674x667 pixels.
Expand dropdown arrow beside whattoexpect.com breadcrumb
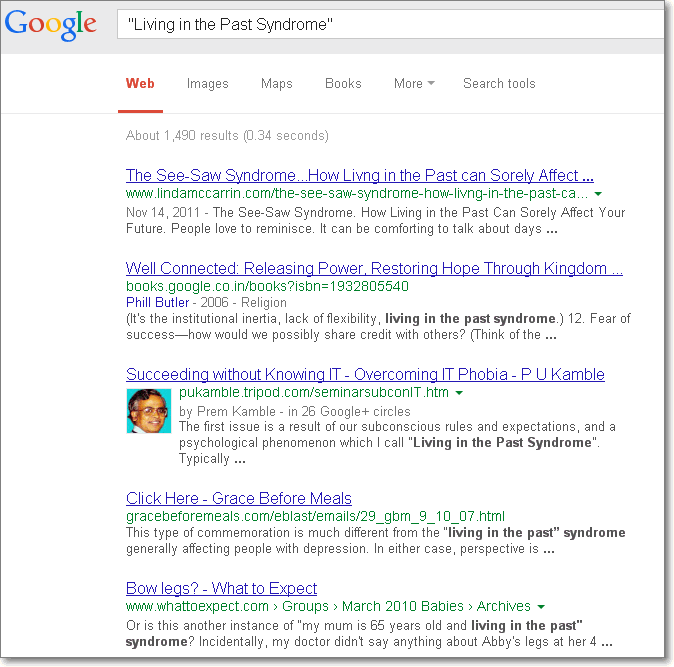click(541, 606)
